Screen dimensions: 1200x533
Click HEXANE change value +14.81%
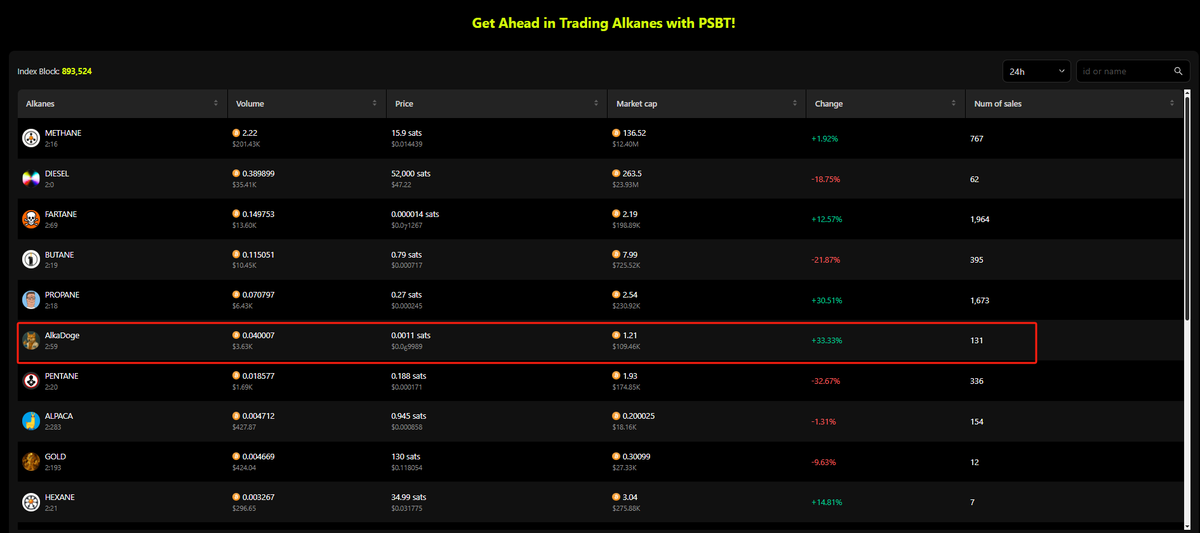(x=827, y=502)
